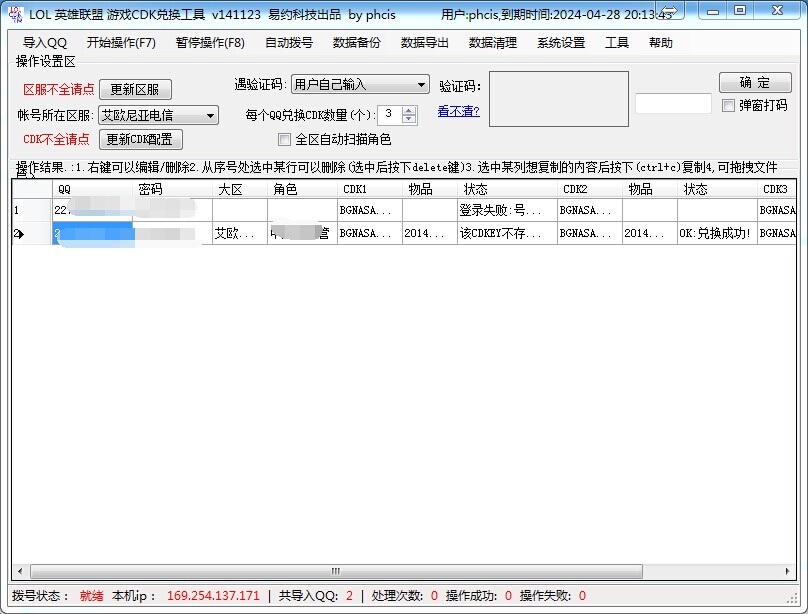Viewport: 808px width, 614px height.
Task: Click the 登录失败 status cell
Action: [x=507, y=210]
